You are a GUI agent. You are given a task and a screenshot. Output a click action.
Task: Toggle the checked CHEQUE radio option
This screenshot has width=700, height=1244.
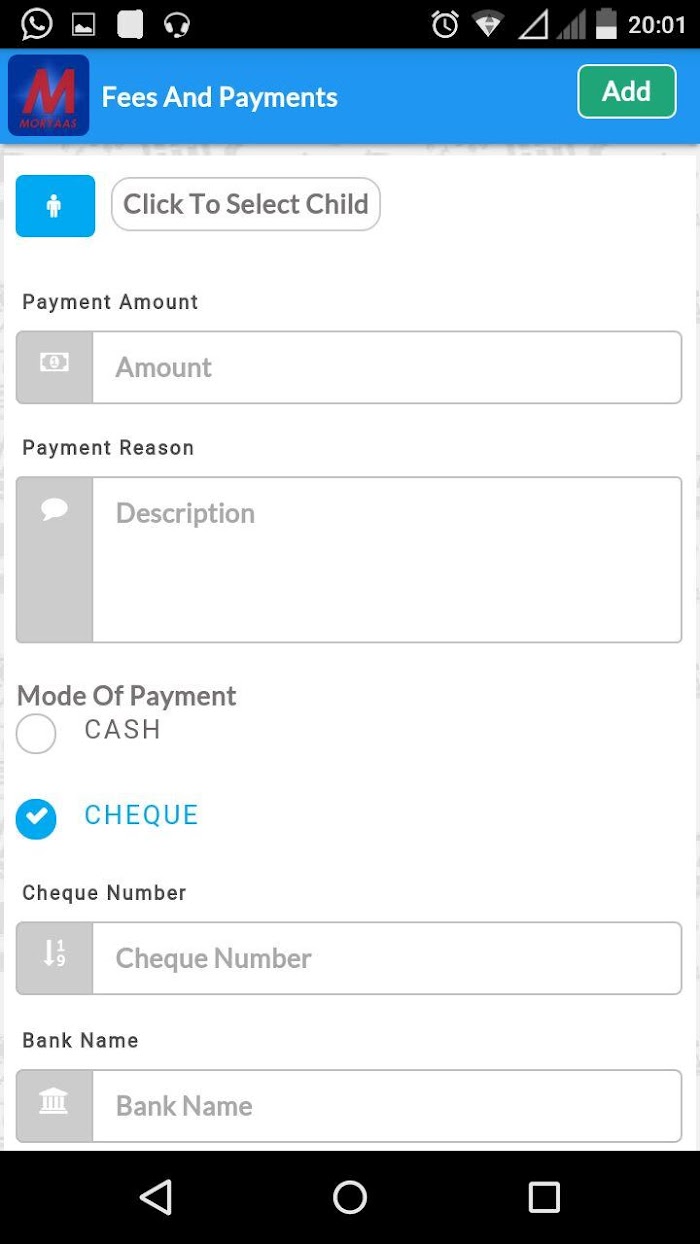tap(36, 819)
